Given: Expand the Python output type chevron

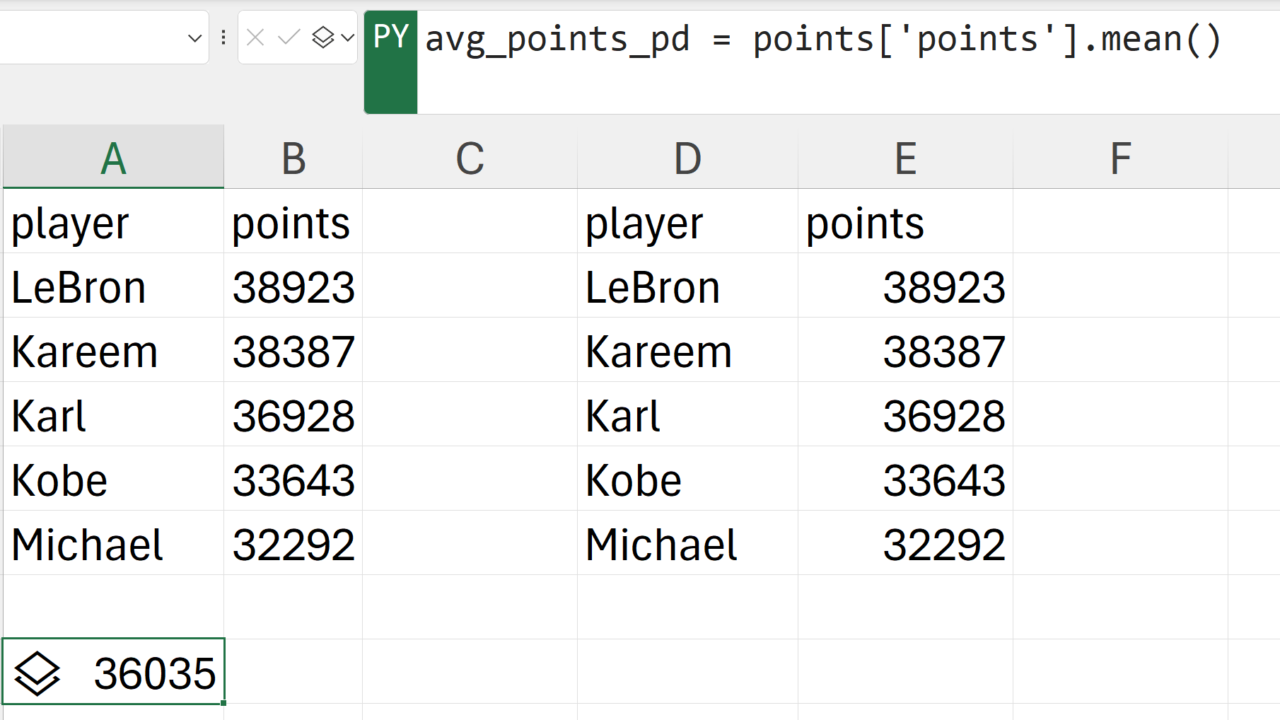Looking at the screenshot, I should (347, 38).
